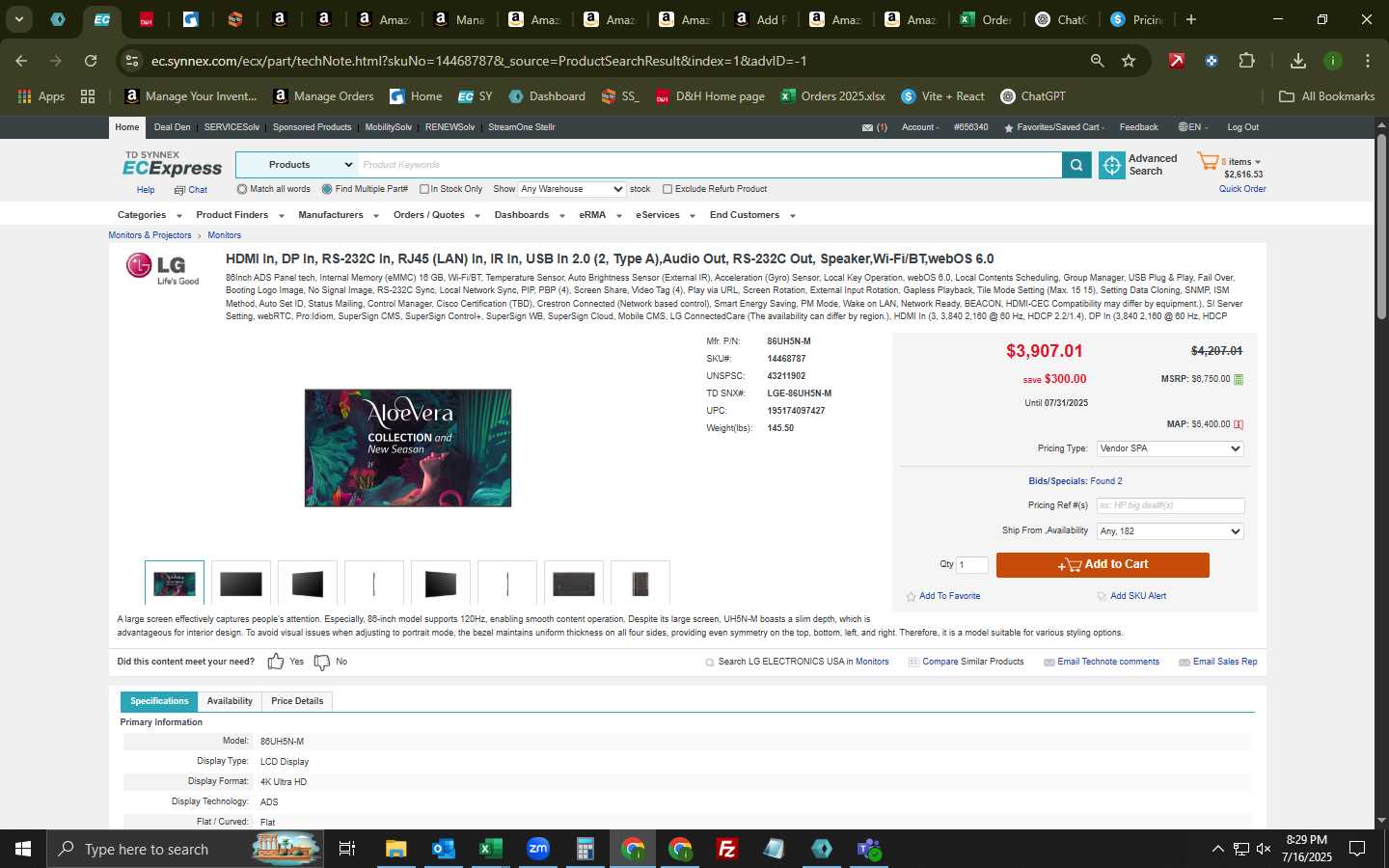Click Email Technote comments link
Screen dimensions: 1389x868
click(1108, 662)
